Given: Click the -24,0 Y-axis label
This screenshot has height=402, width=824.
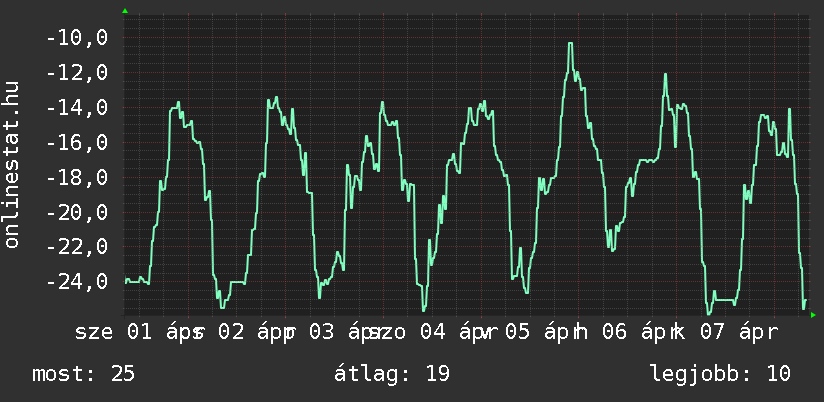Looking at the screenshot, I should coord(76,282).
